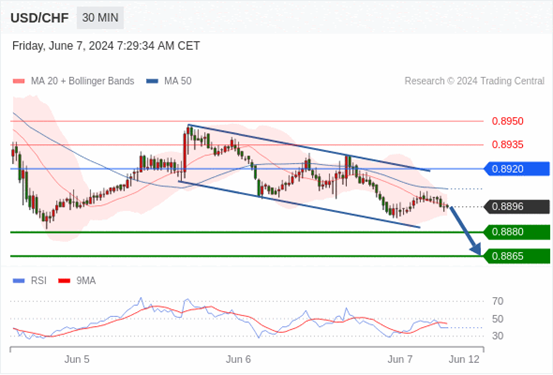
Task: Click the black 0.8896 current price tag
Action: tap(516, 207)
